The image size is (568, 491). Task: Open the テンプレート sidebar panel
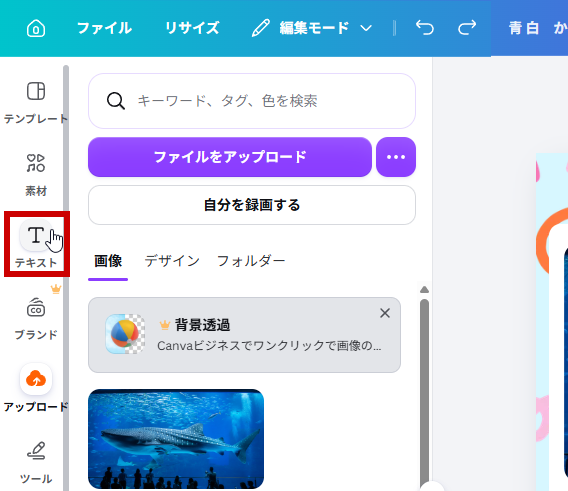click(x=36, y=102)
